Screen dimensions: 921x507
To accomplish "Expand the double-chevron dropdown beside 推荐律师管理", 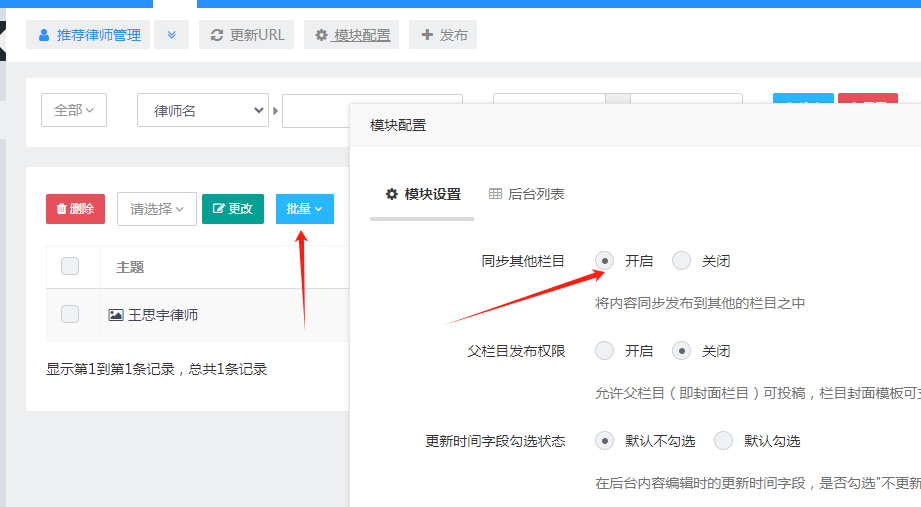I will pyautogui.click(x=172, y=35).
